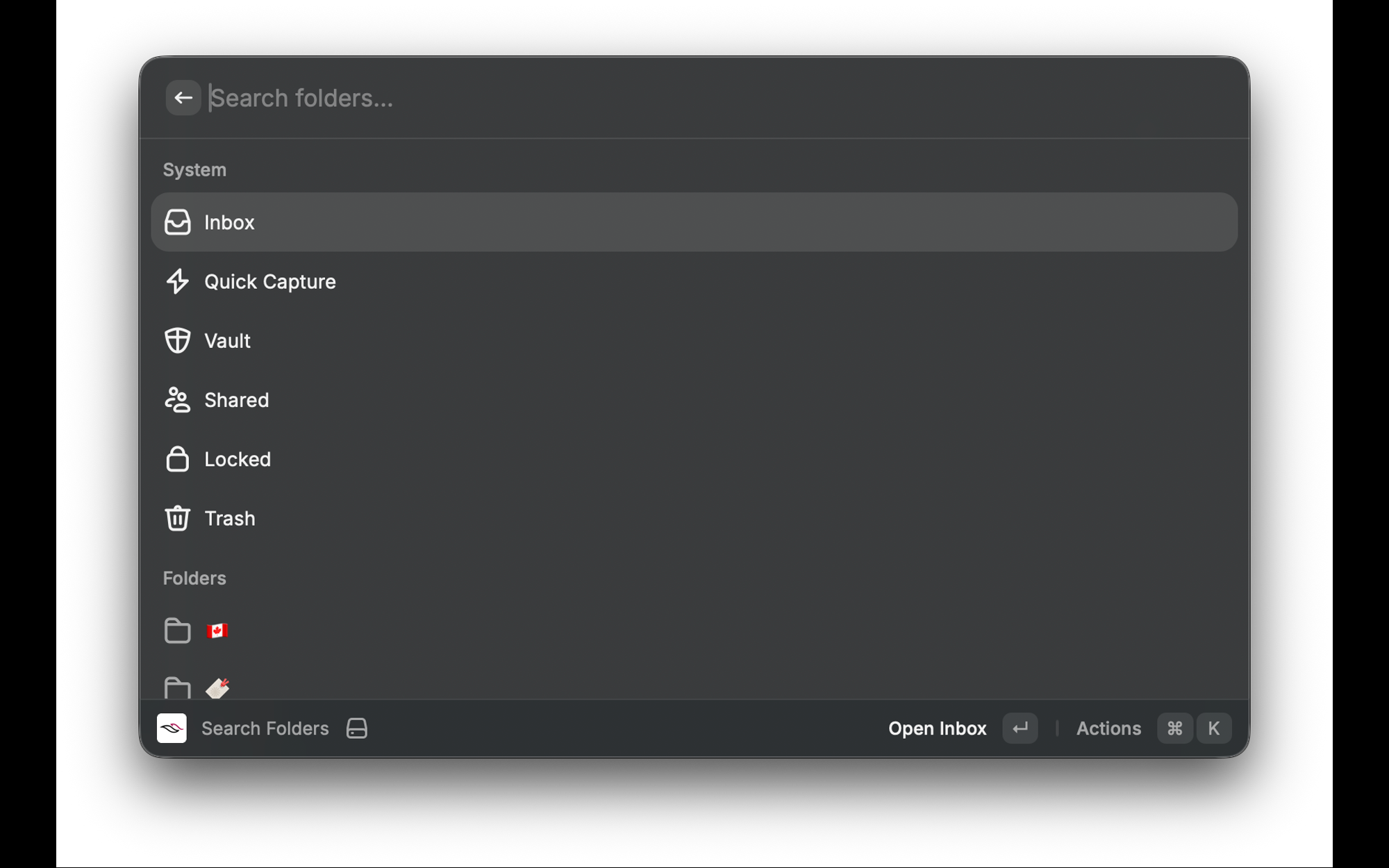Open the Actions menu
Image resolution: width=1389 pixels, height=868 pixels.
1108,728
